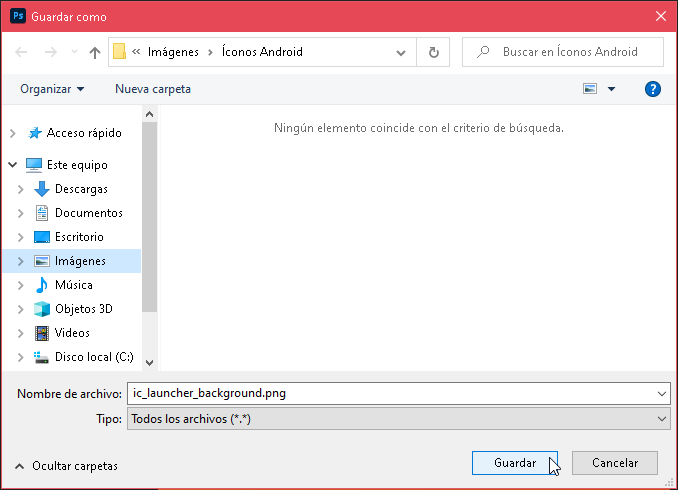678x490 pixels.
Task: Click the Música note icon
Action: coord(42,285)
